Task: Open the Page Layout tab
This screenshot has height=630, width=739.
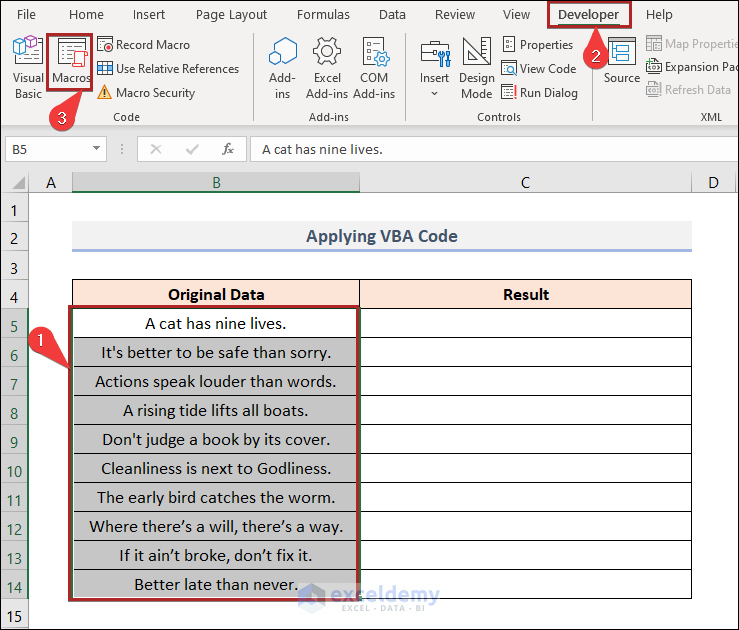Action: click(x=231, y=15)
